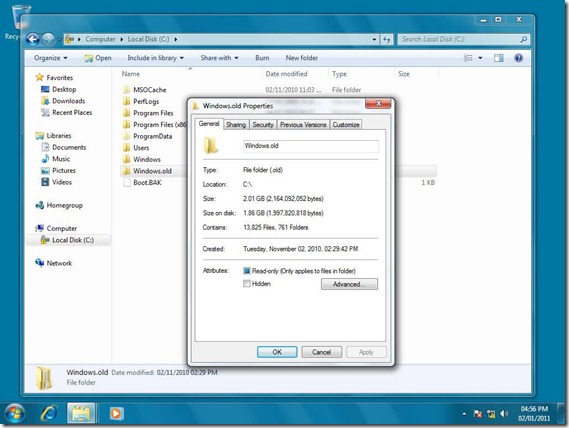The height and width of the screenshot is (428, 569).
Task: Change view using the view icon
Action: tap(468, 58)
